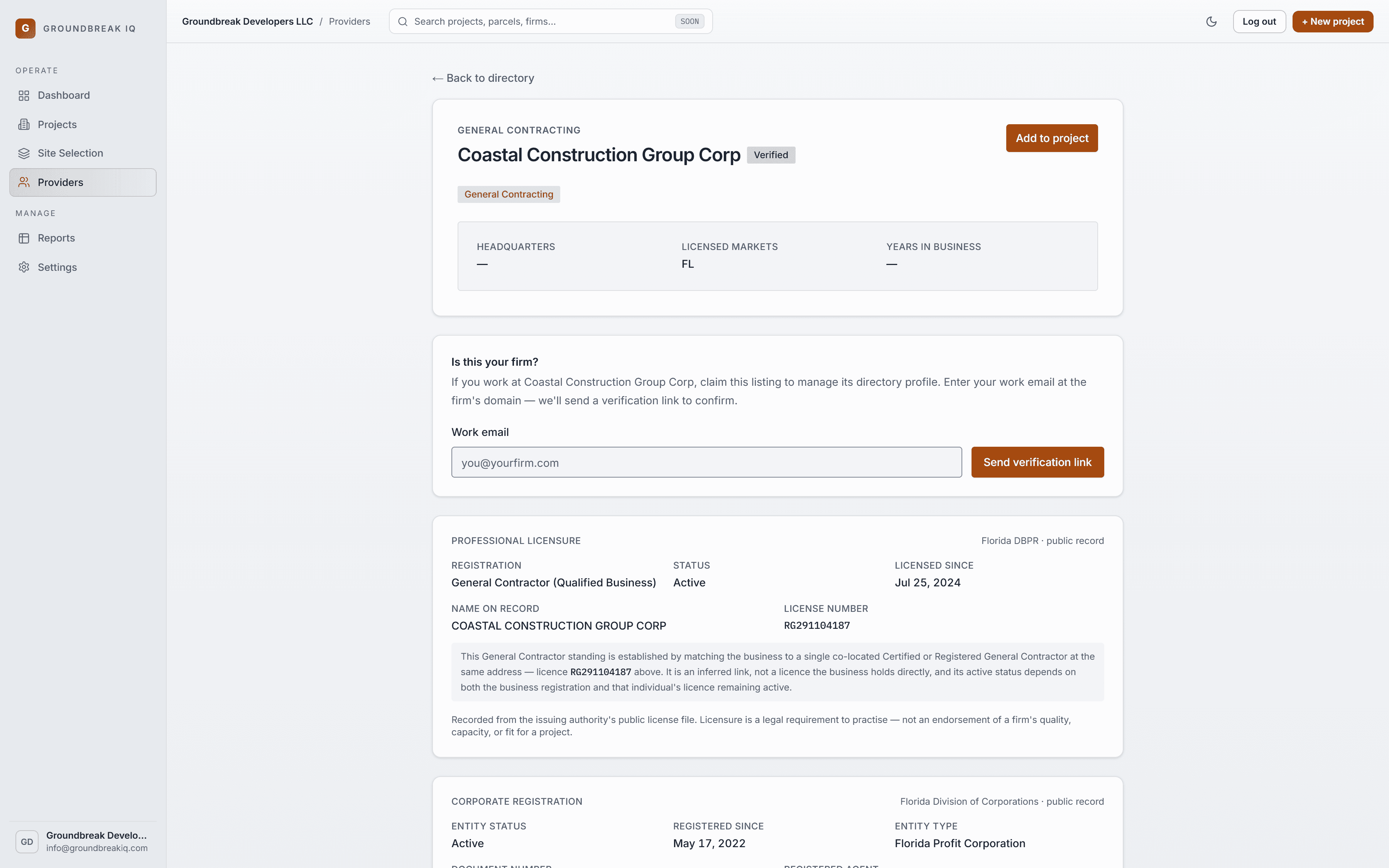Click Send verification link
This screenshot has height=868, width=1389.
pyautogui.click(x=1037, y=462)
